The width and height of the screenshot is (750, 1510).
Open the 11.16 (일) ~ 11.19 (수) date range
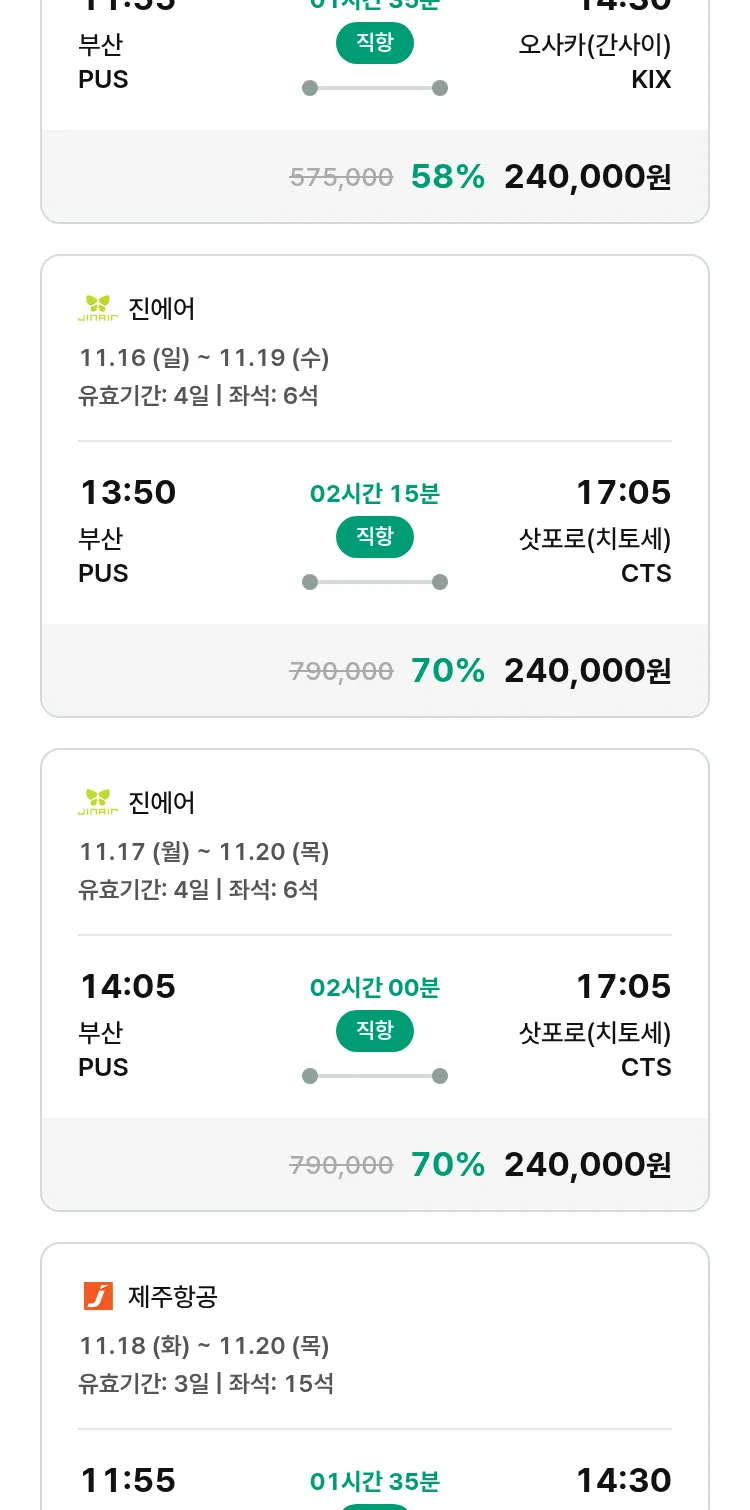coord(204,357)
